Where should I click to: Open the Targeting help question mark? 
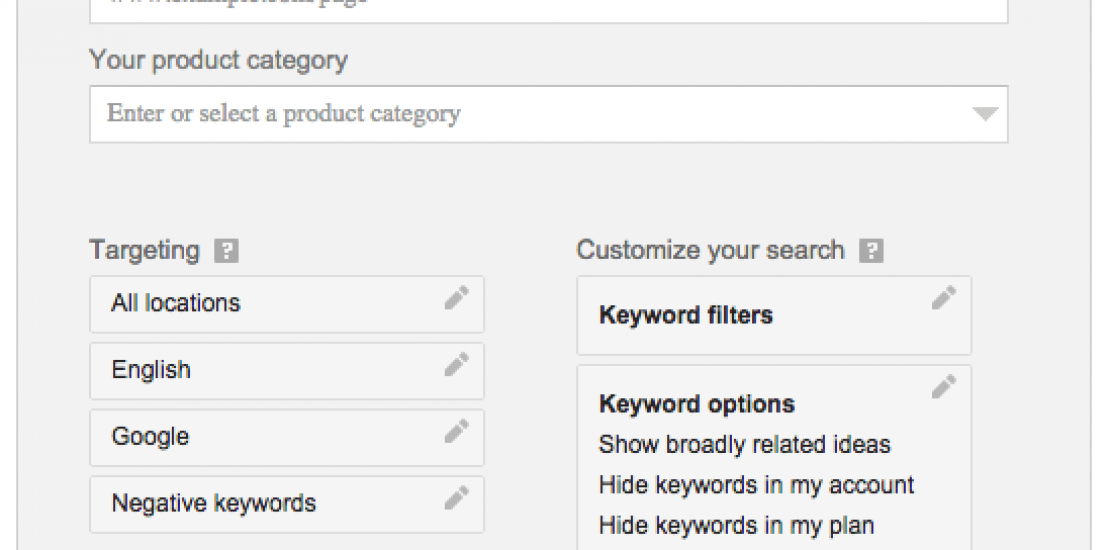point(227,251)
